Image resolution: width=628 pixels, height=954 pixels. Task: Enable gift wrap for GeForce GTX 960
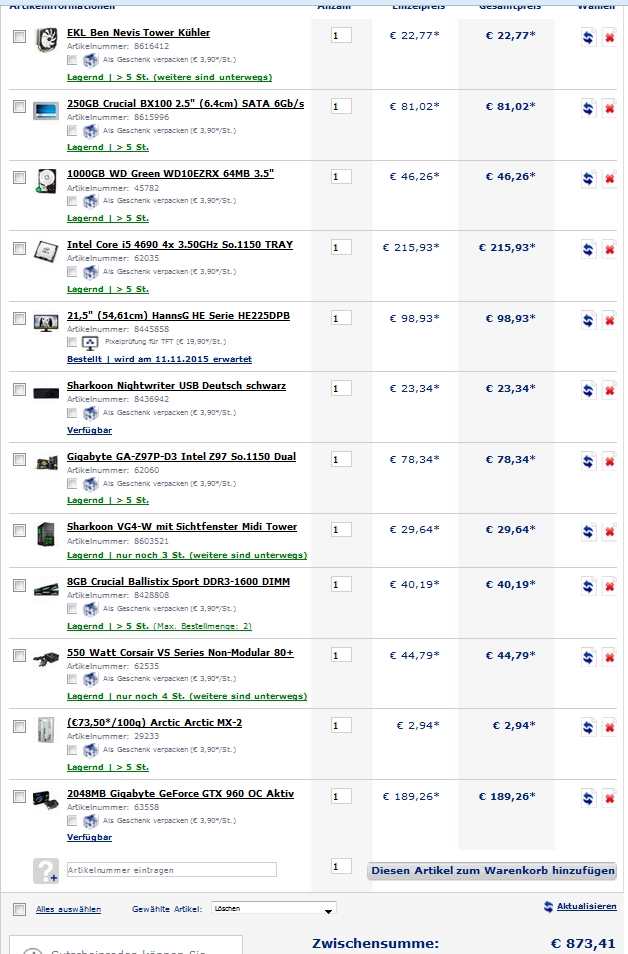[72, 821]
